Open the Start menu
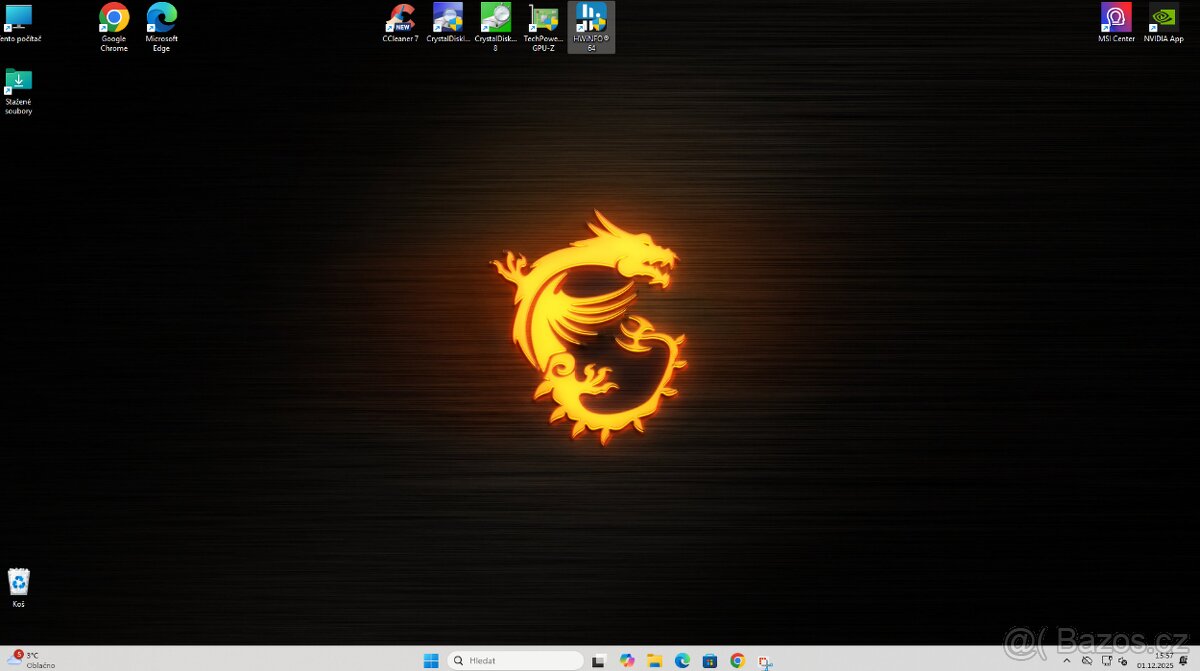Screen dimensions: 1200x671 [431, 660]
